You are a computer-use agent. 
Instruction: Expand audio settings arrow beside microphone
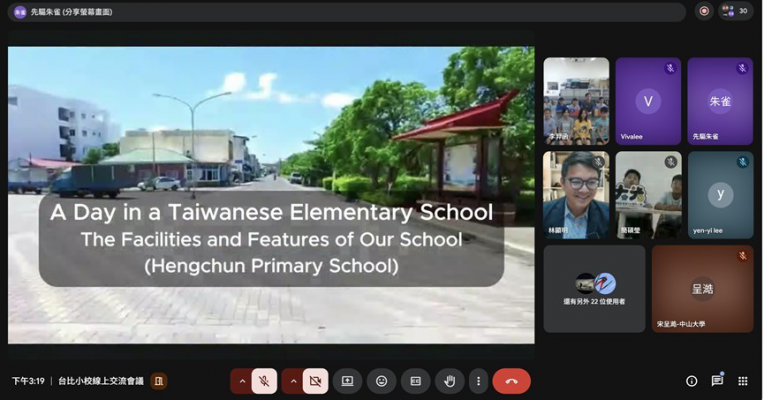[x=242, y=381]
